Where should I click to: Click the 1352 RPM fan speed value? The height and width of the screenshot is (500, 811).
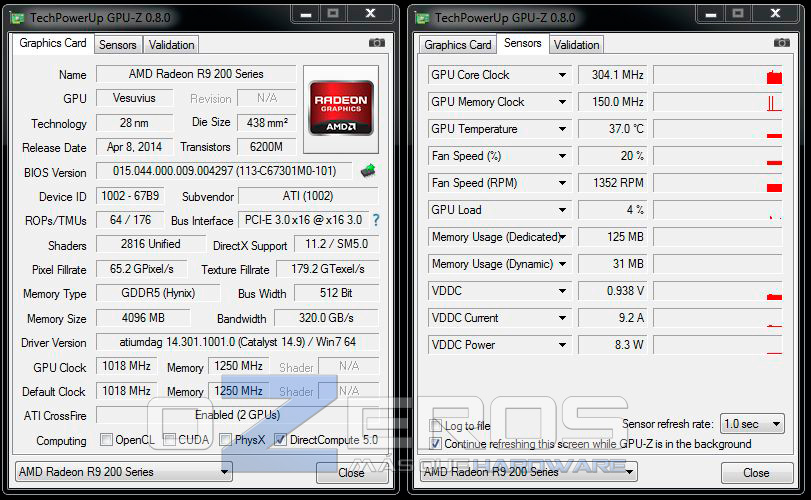point(611,183)
